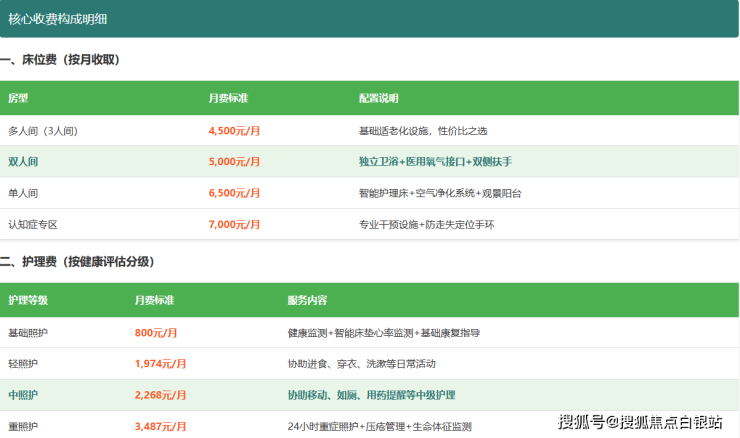The image size is (740, 438).
Task: Click the 配置说明 column header
Action: [x=378, y=98]
